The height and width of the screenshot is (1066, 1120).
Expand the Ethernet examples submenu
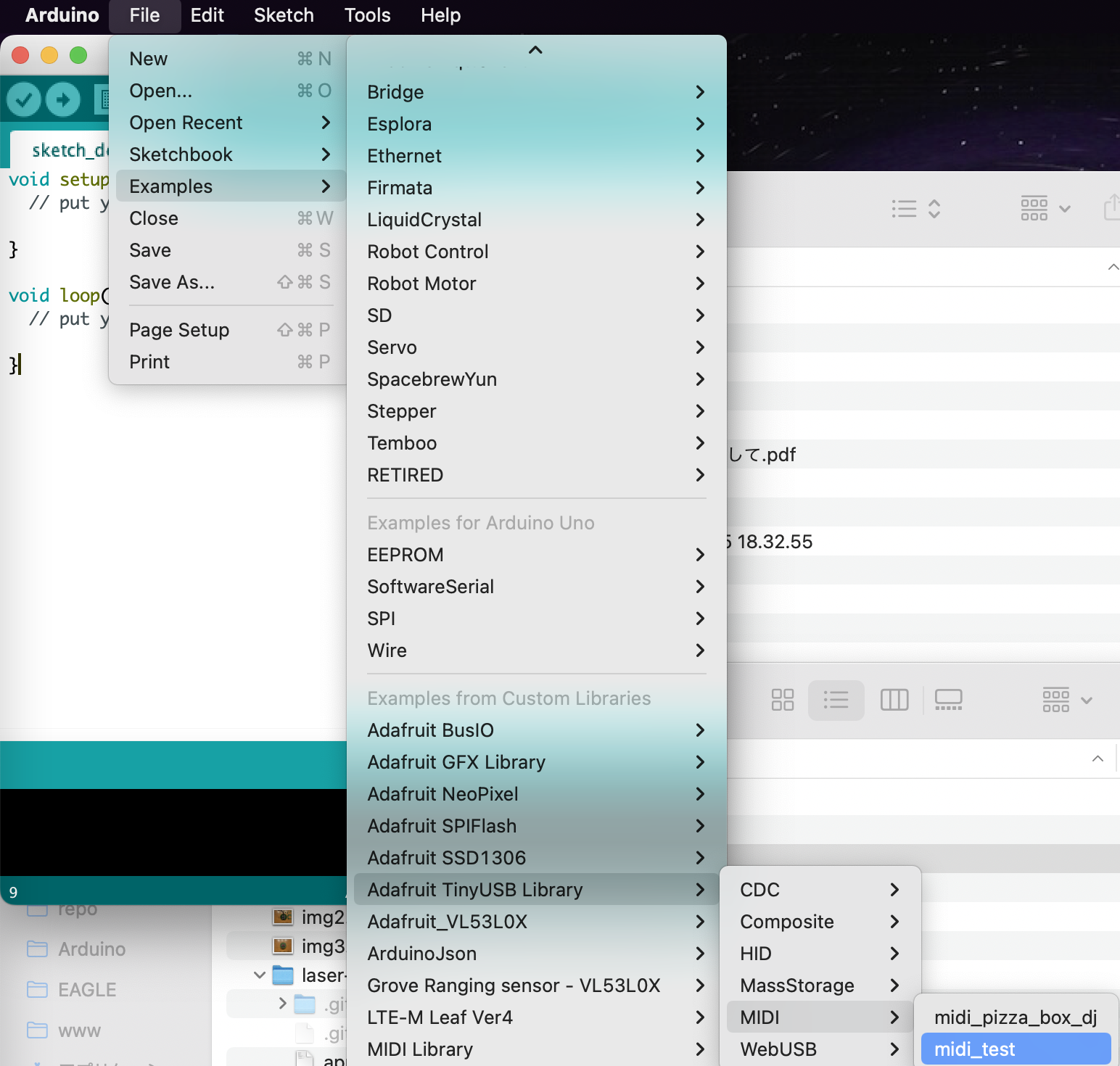(537, 156)
